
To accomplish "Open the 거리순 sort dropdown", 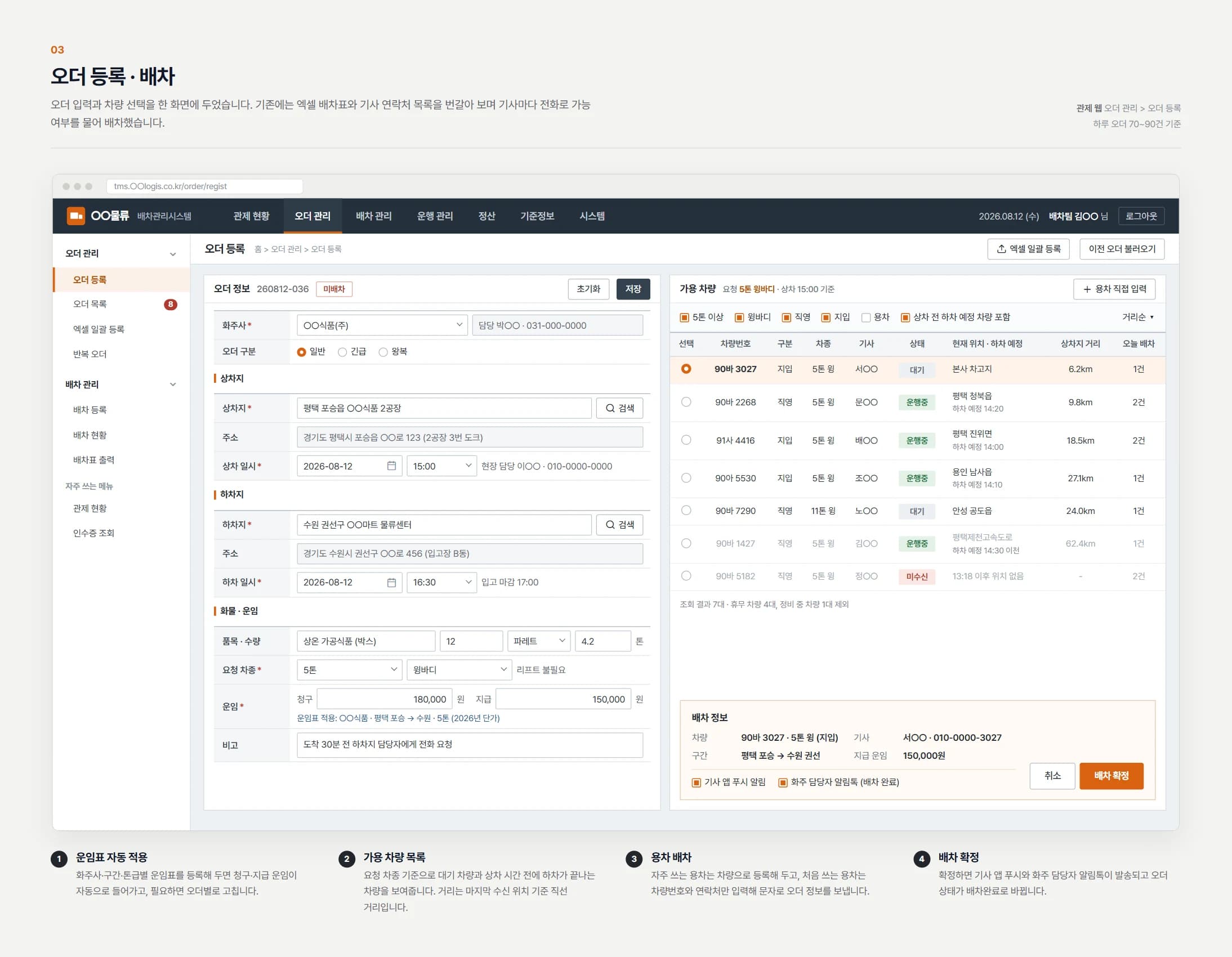I will 1137,317.
